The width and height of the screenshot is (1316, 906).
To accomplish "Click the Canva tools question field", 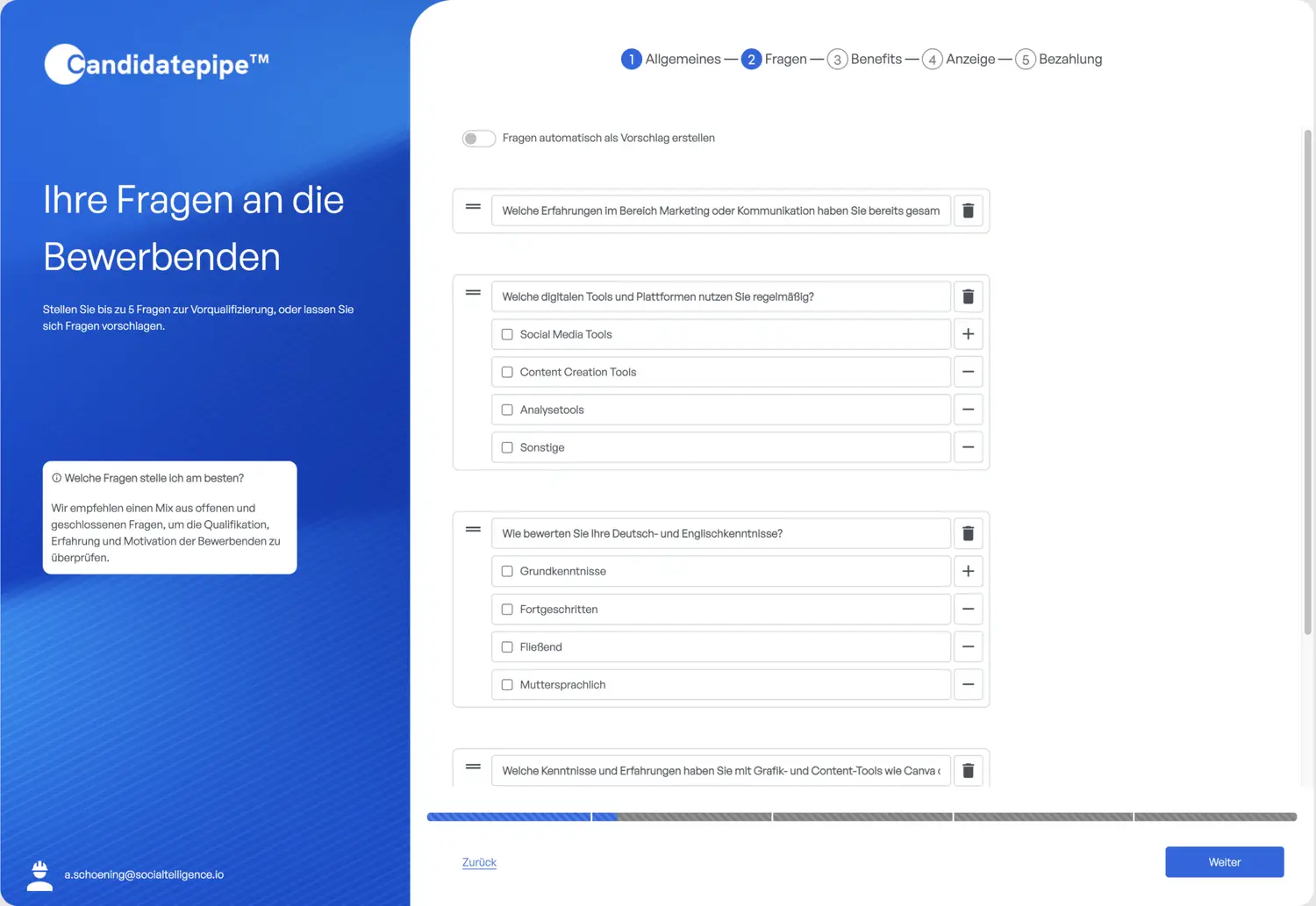I will coord(719,771).
